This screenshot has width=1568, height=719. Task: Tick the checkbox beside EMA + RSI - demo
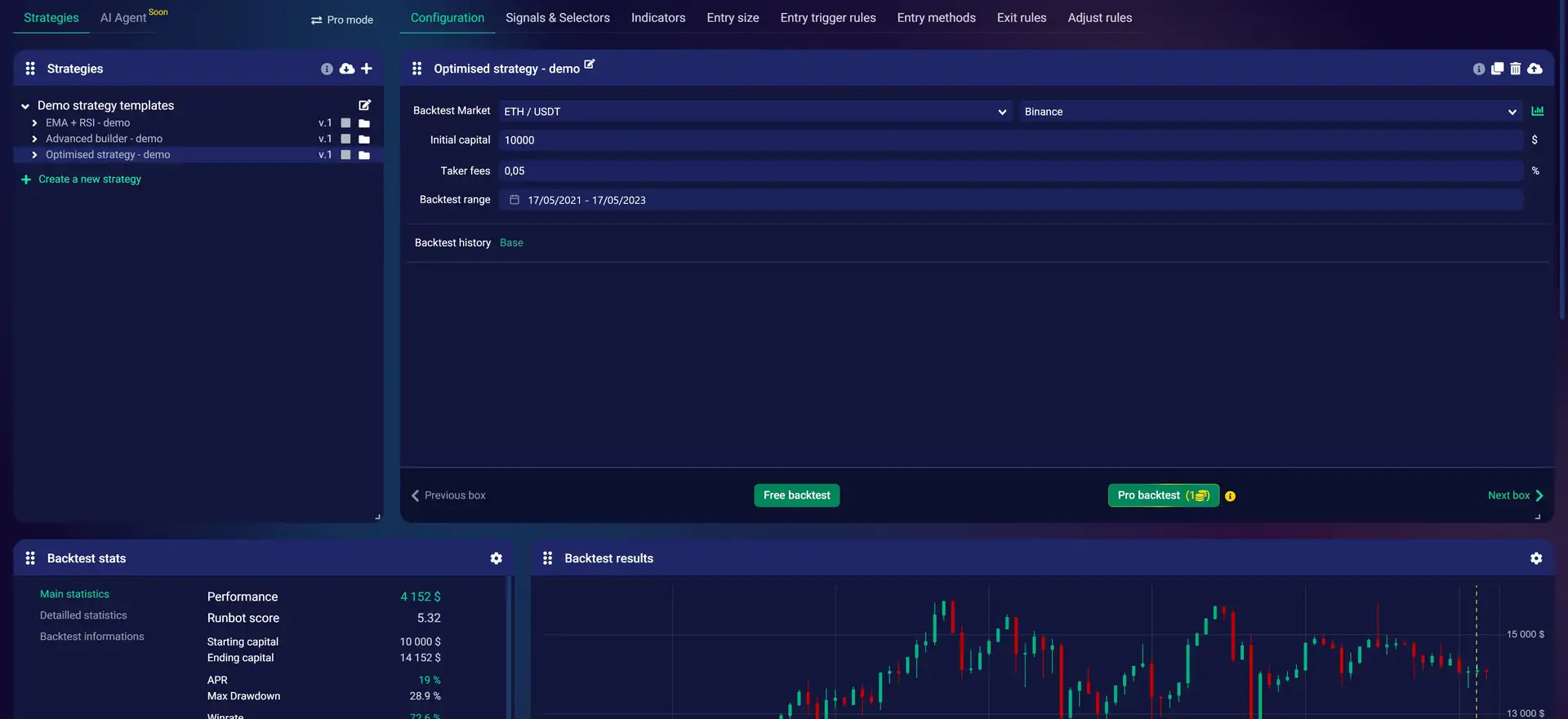pyautogui.click(x=345, y=123)
